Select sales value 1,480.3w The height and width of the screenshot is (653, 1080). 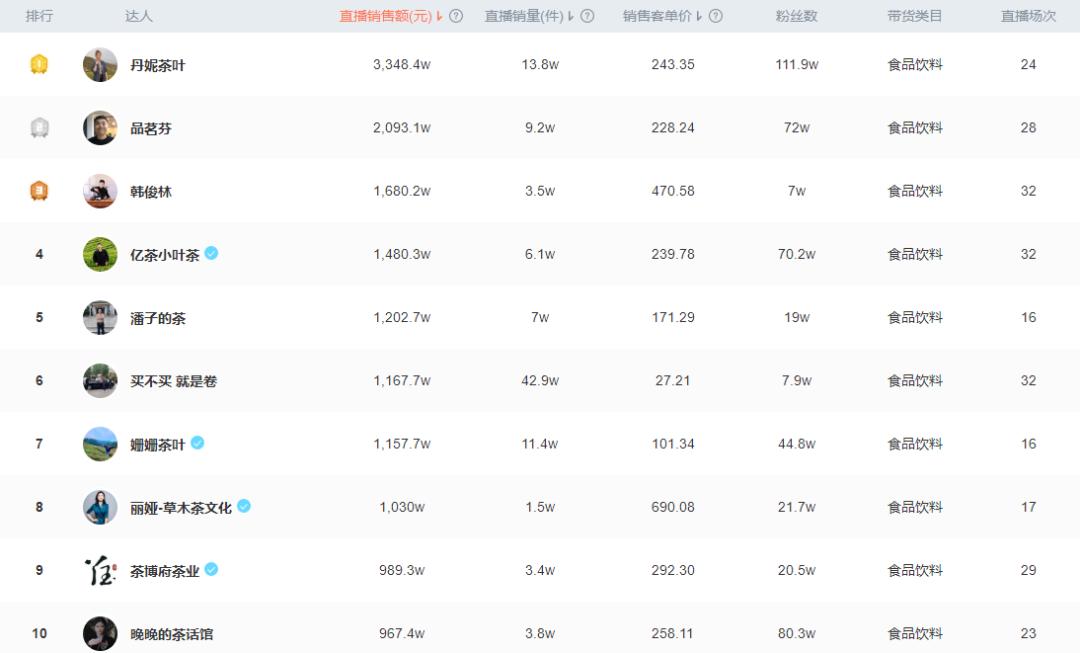[x=402, y=254]
